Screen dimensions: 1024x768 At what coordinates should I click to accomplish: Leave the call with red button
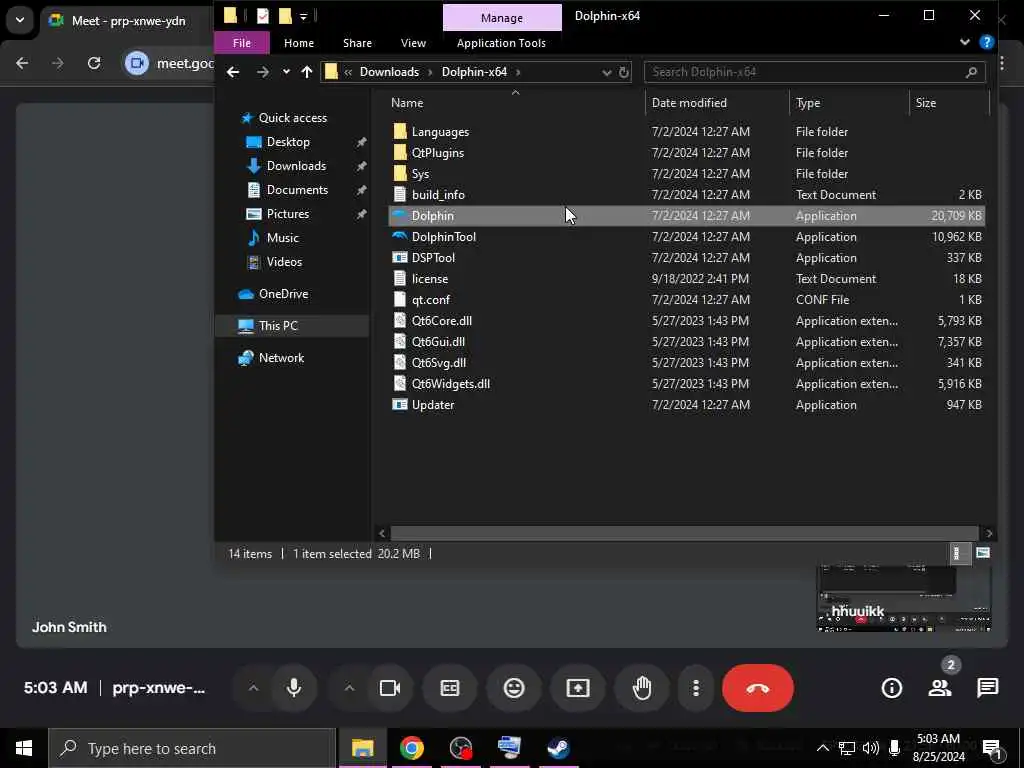click(x=758, y=688)
